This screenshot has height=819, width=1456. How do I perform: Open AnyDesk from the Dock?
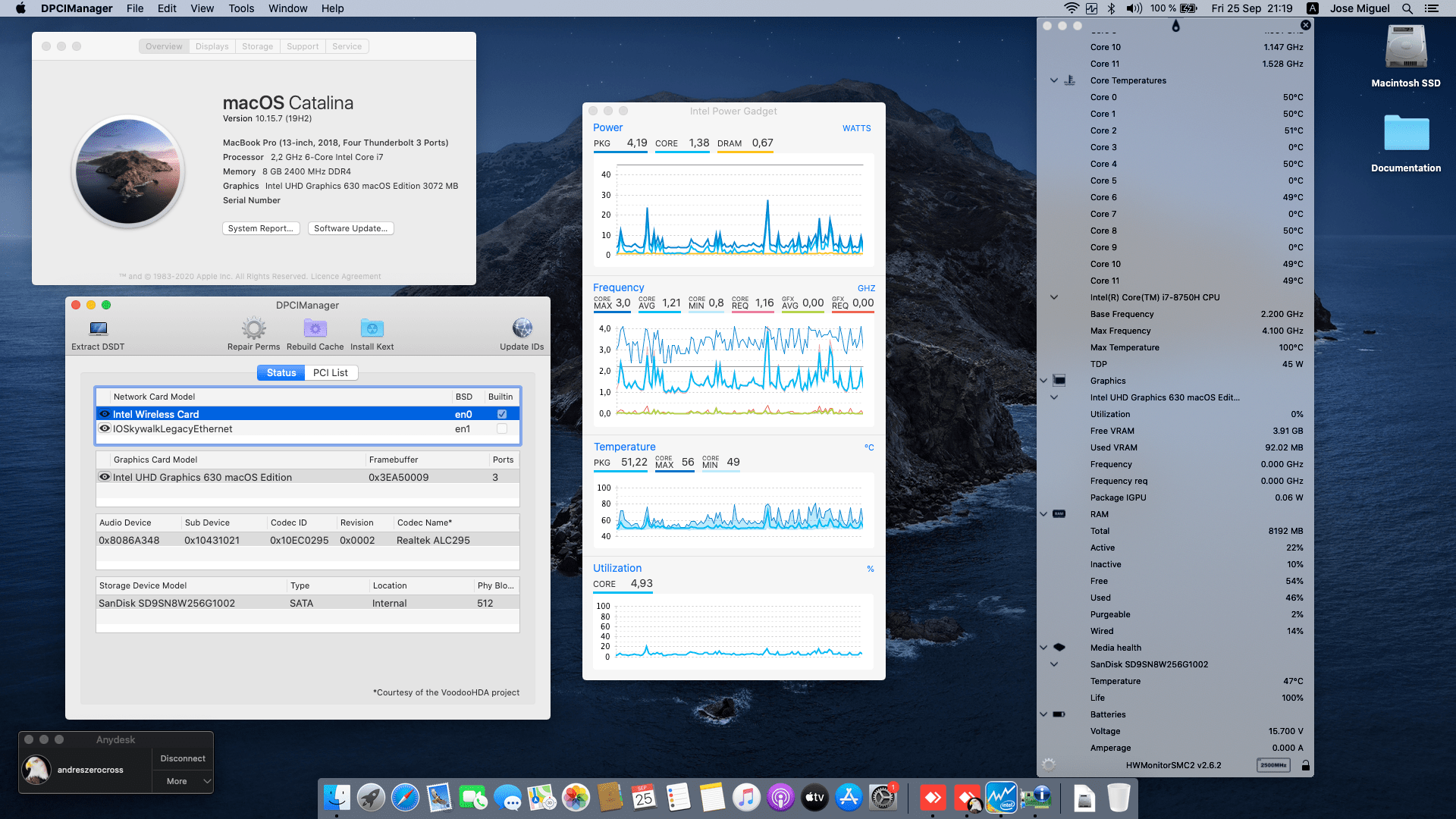pos(933,798)
